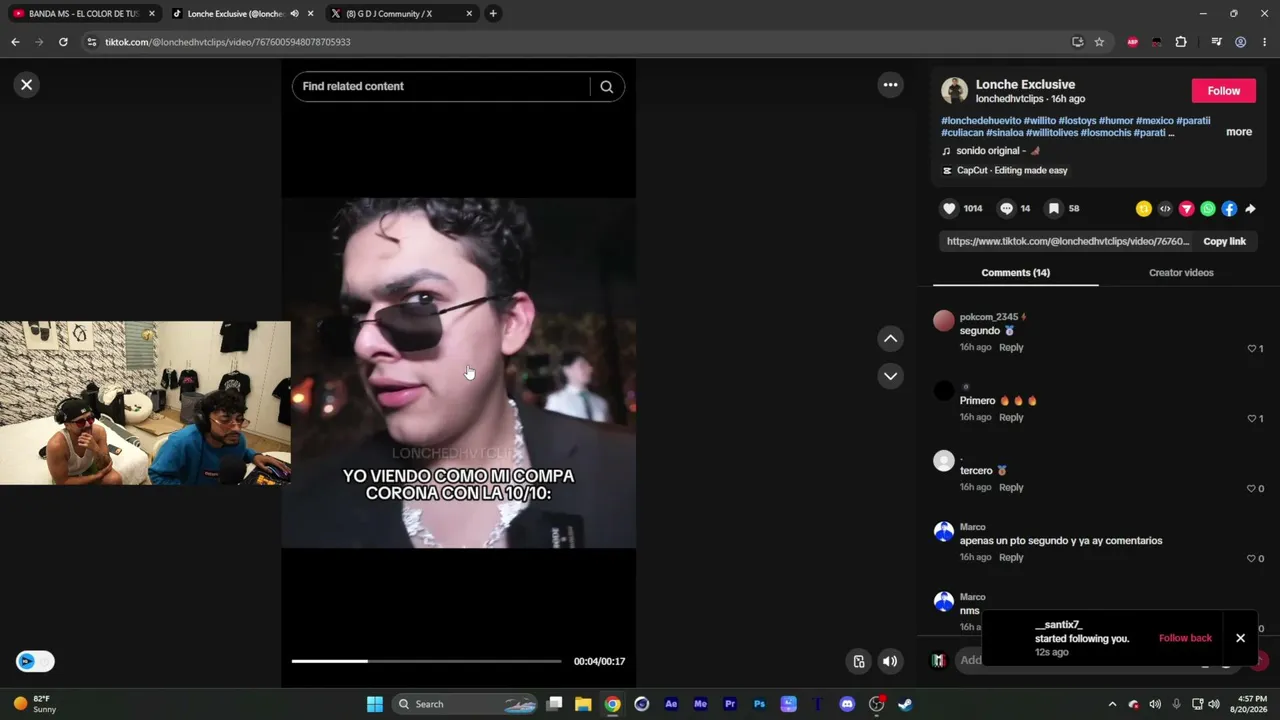Go to the next video with down arrow
This screenshot has height=720, width=1280.
pos(890,376)
